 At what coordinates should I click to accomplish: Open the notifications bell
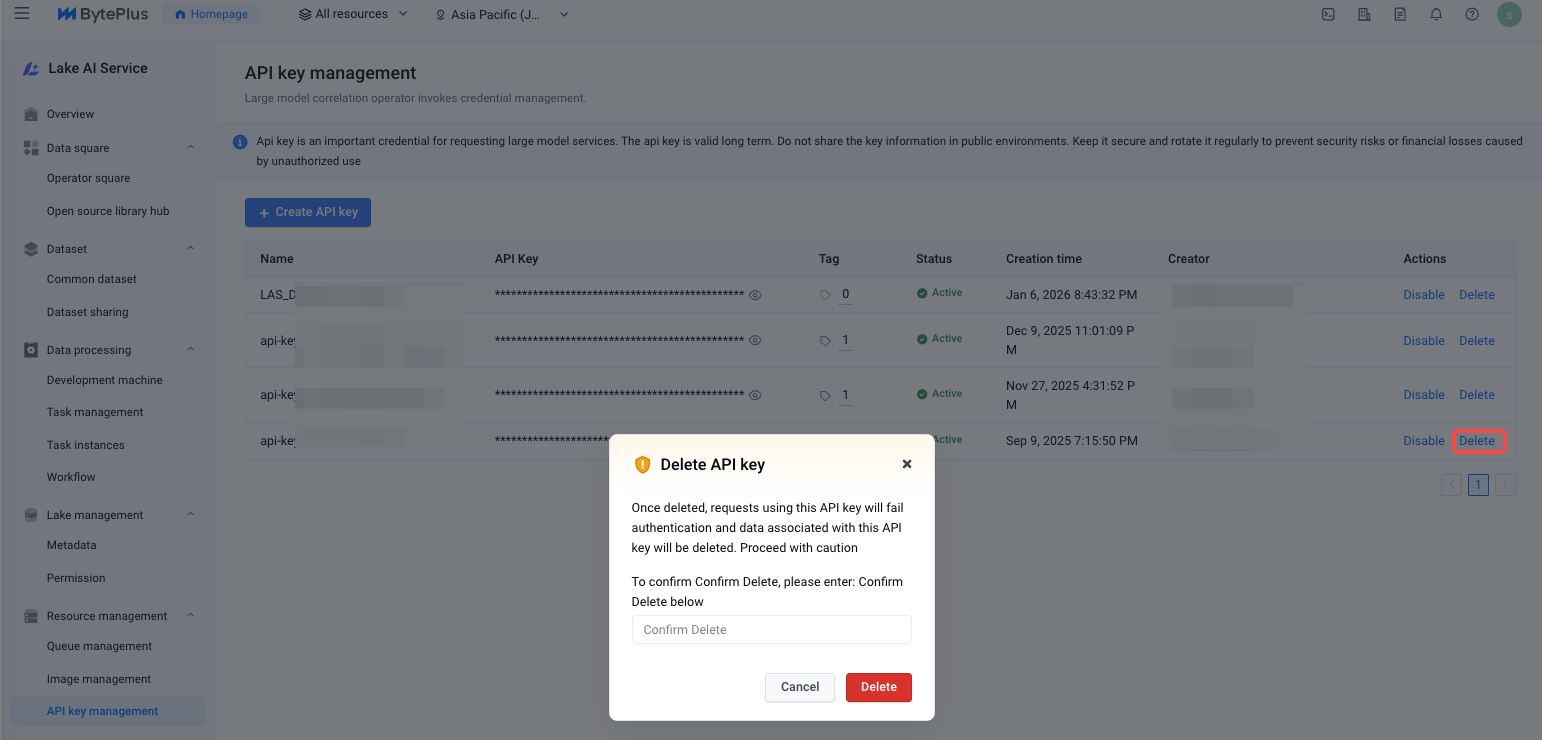point(1436,15)
